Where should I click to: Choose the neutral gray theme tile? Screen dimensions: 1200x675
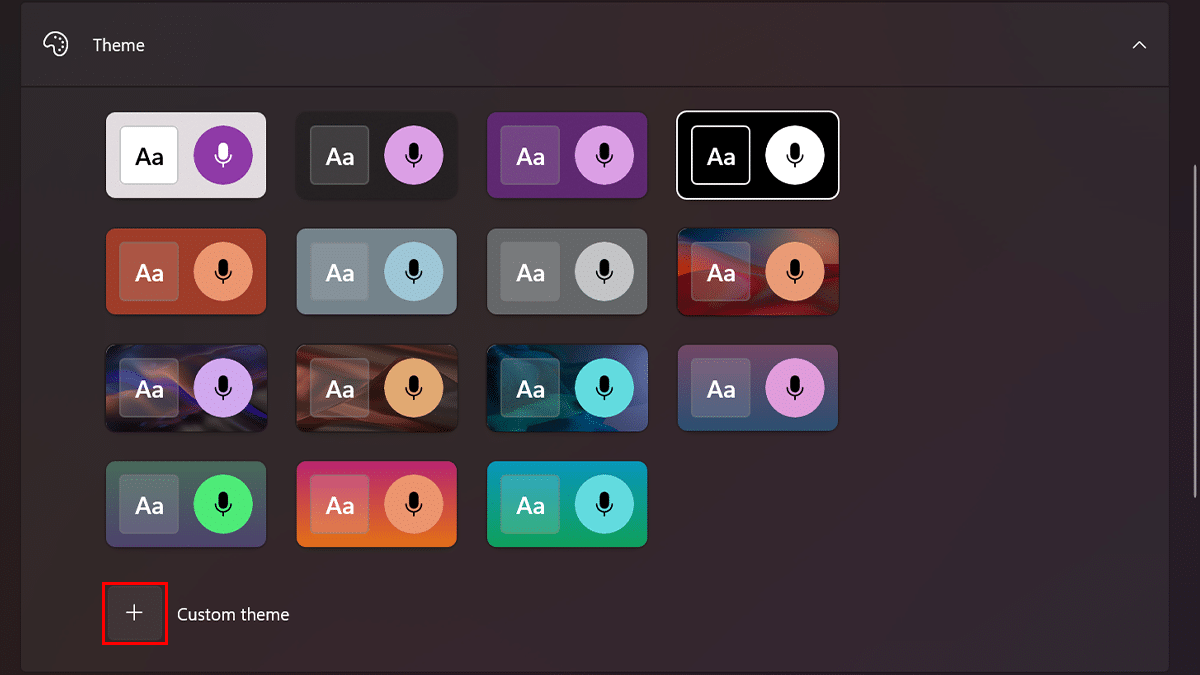[x=567, y=271]
